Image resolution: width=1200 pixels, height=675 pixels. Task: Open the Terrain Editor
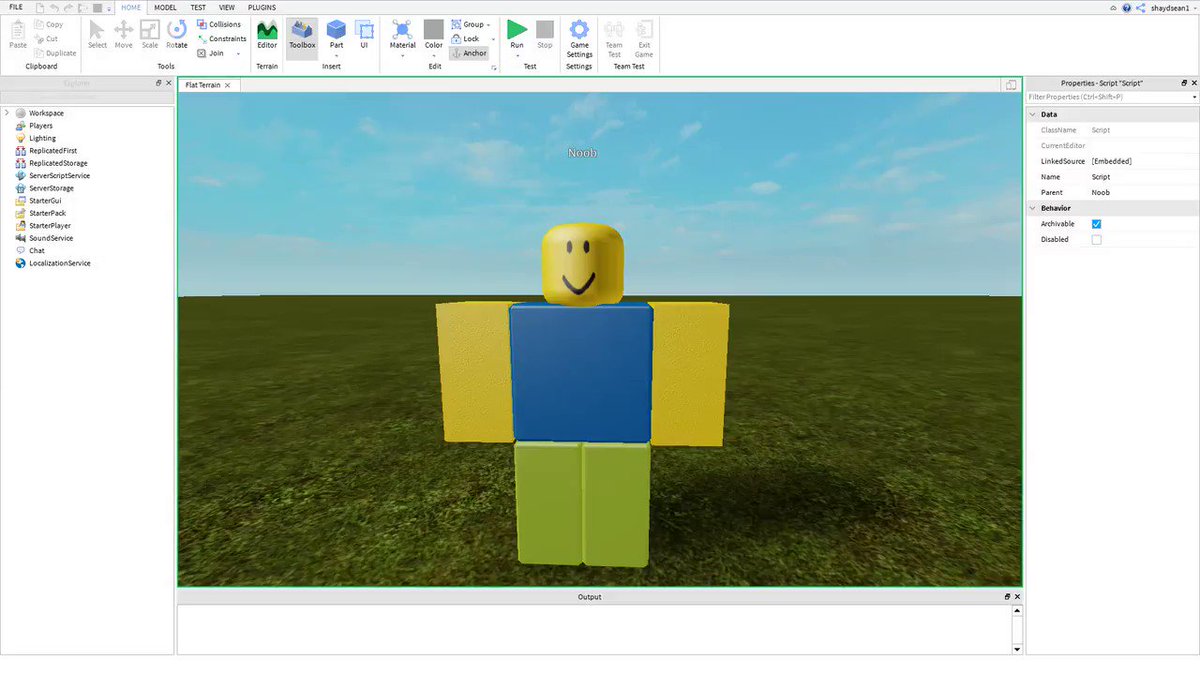point(267,34)
